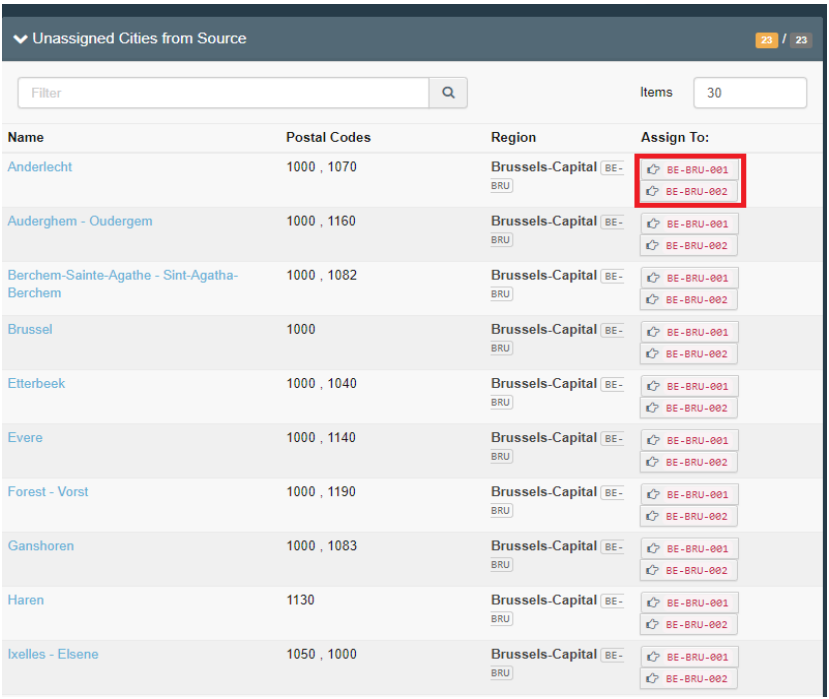Click postal codes 1000 , 1040
The width and height of the screenshot is (829, 699).
click(321, 383)
